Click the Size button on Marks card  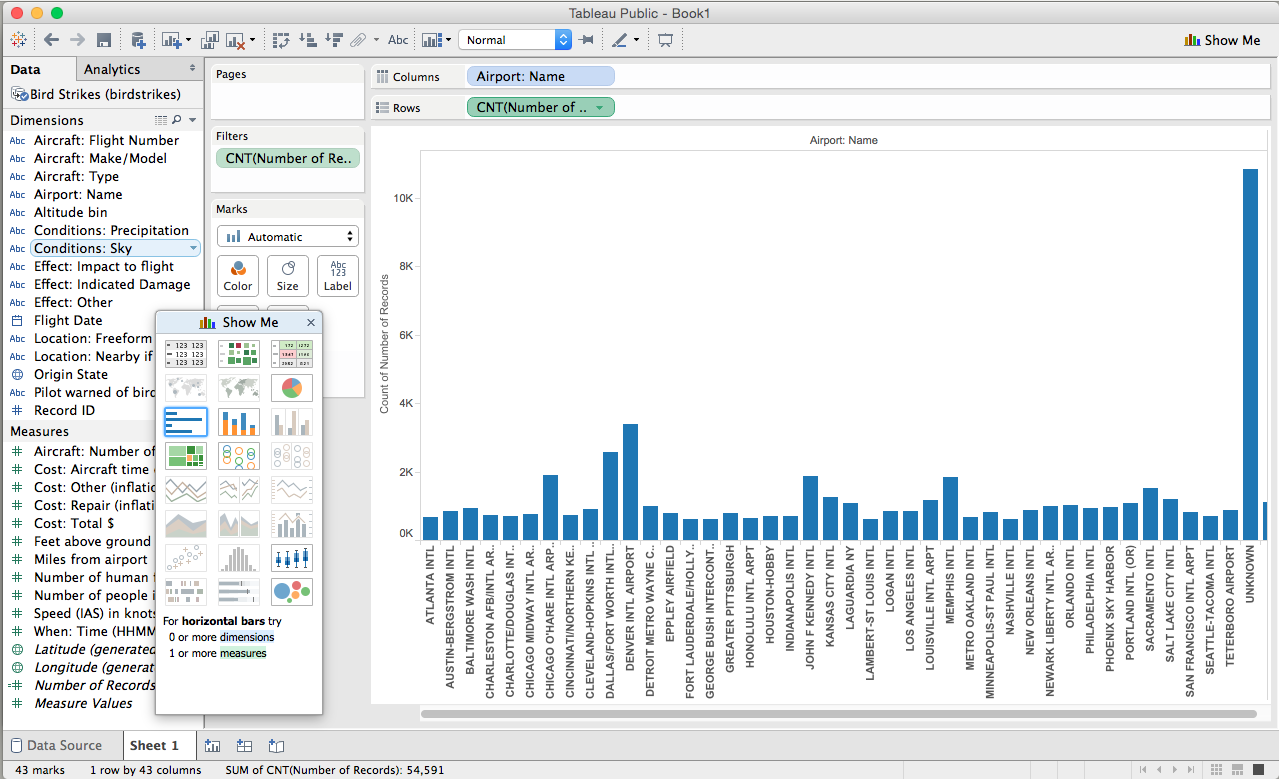[x=288, y=276]
